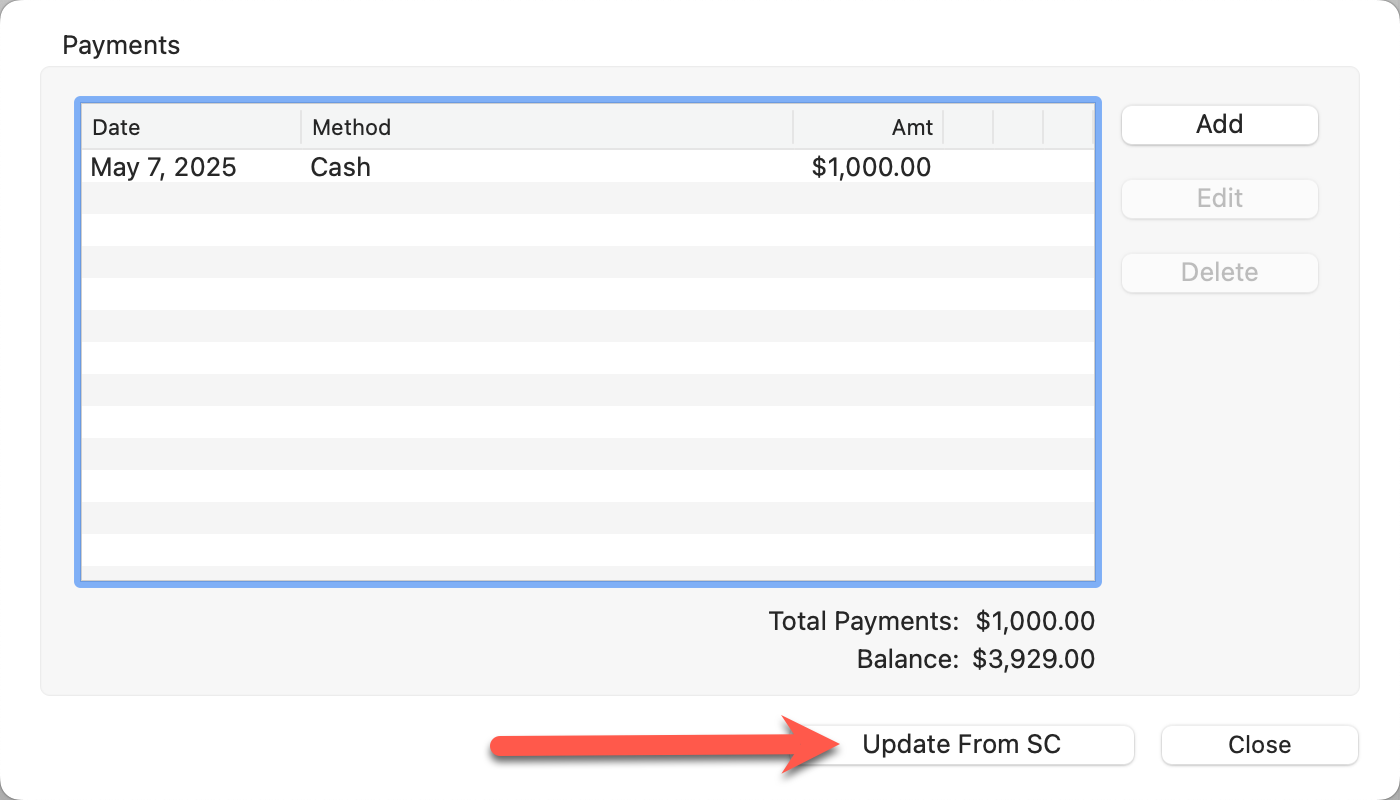Image resolution: width=1400 pixels, height=800 pixels.
Task: Click the Amt column header
Action: tap(912, 128)
